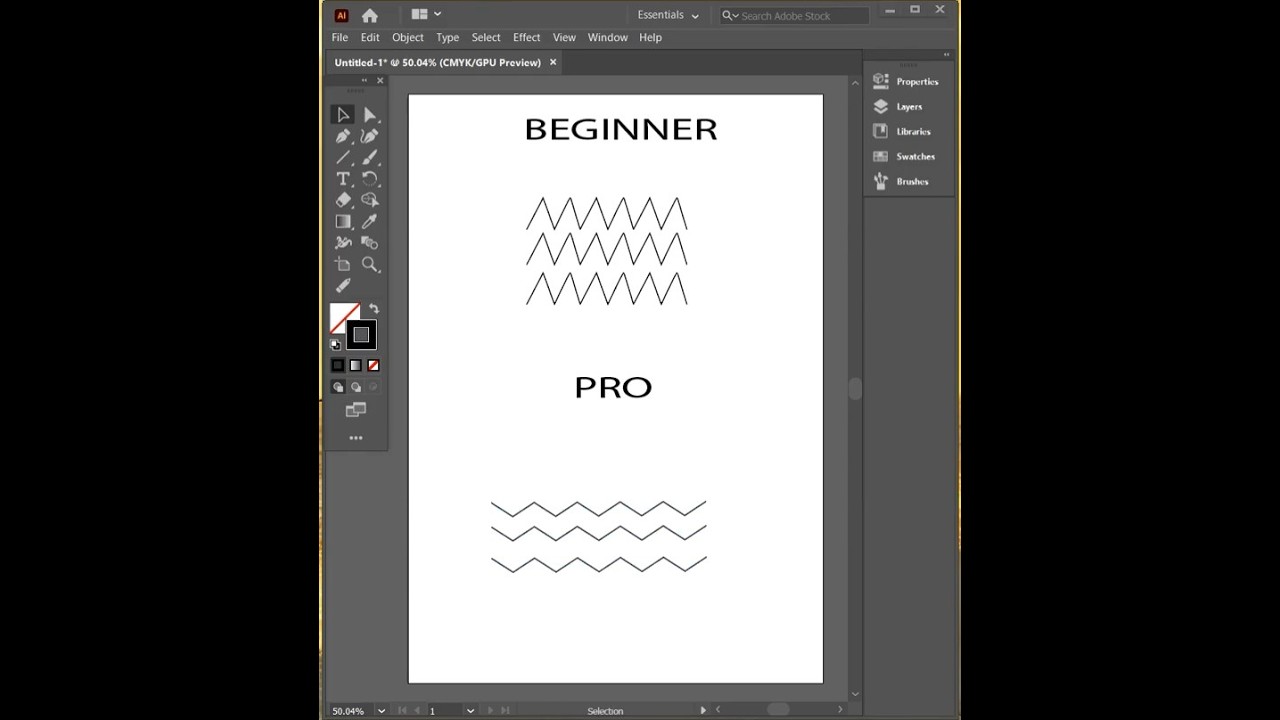The image size is (1280, 720).
Task: Open the Edit menu
Action: (370, 37)
